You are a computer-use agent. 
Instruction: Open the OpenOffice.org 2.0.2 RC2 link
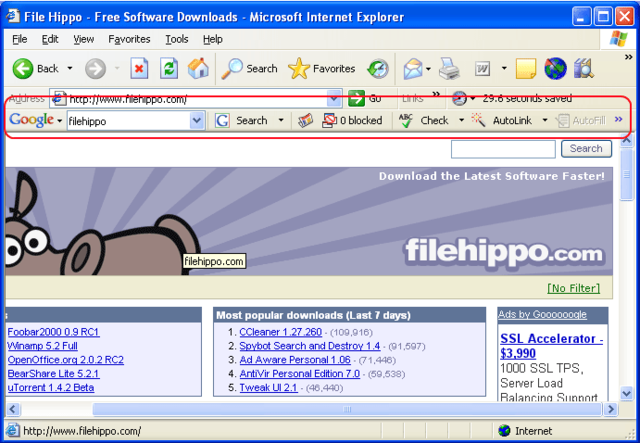pyautogui.click(x=66, y=360)
